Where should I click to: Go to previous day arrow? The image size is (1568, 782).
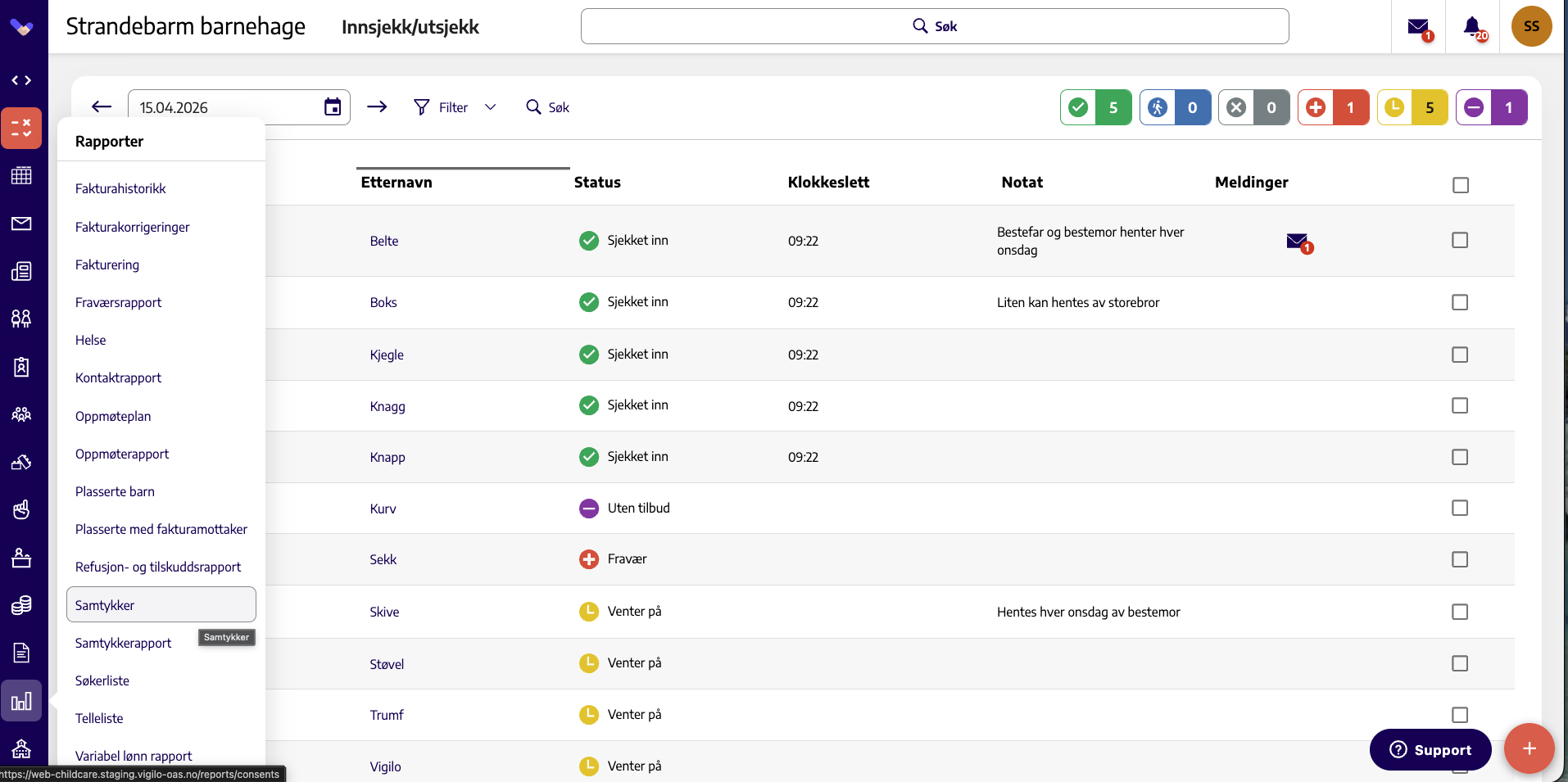click(102, 107)
